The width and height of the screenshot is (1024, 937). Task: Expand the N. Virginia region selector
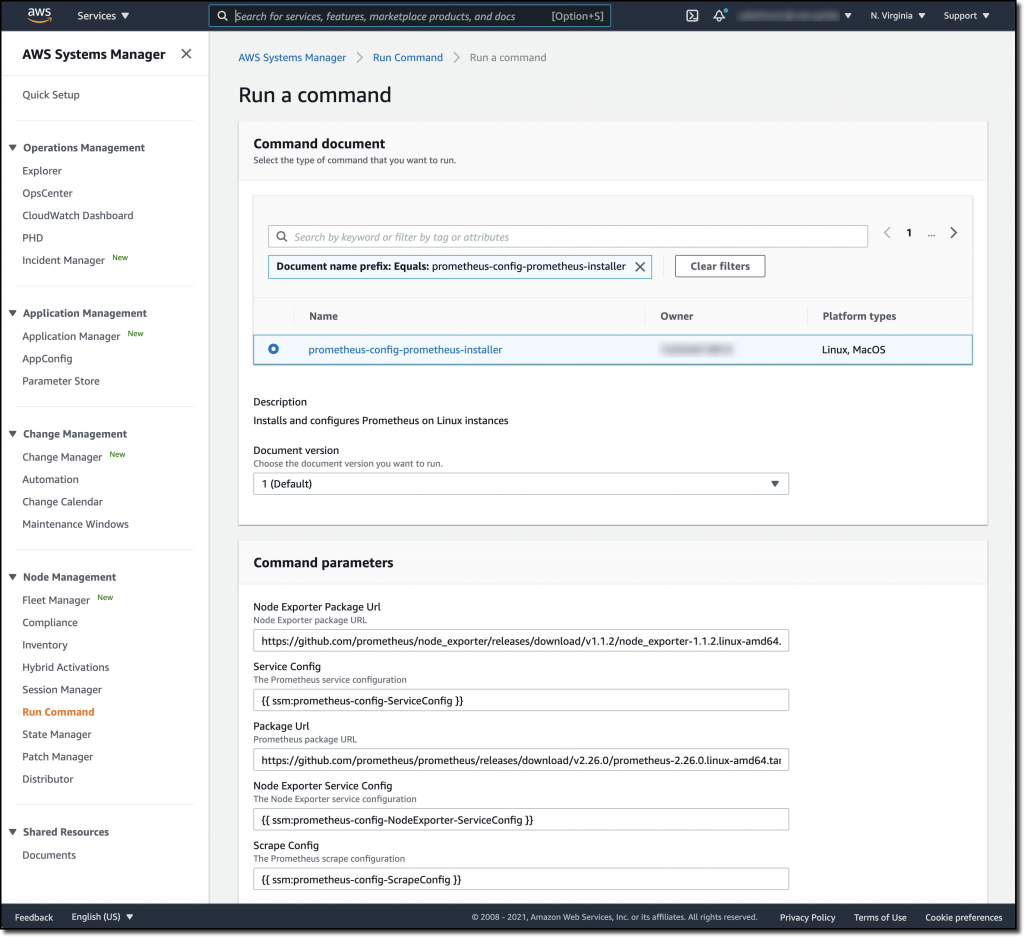point(896,15)
